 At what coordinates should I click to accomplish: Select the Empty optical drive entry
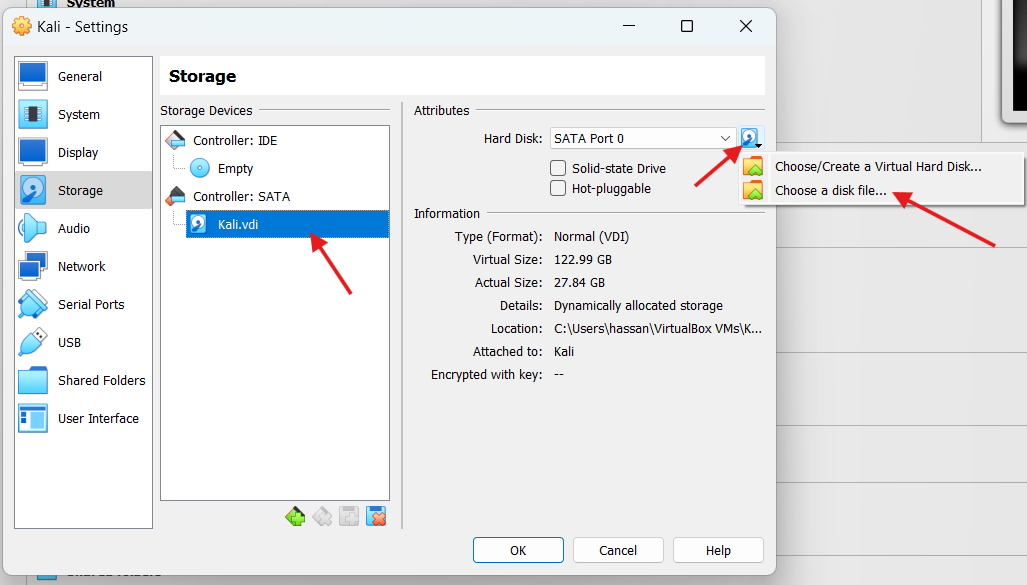[x=235, y=169]
